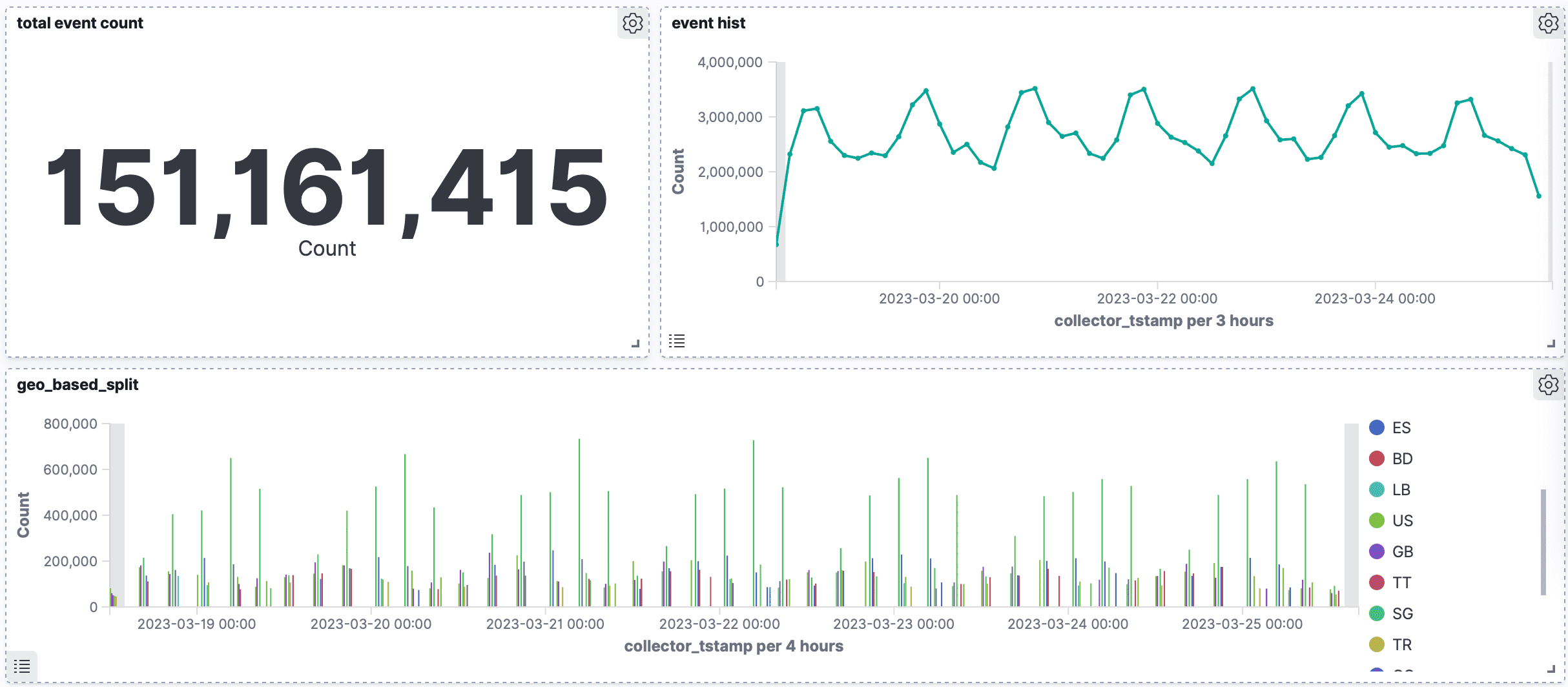Open total event count panel gear options
Screen dimensions: 1568x687
(x=632, y=24)
